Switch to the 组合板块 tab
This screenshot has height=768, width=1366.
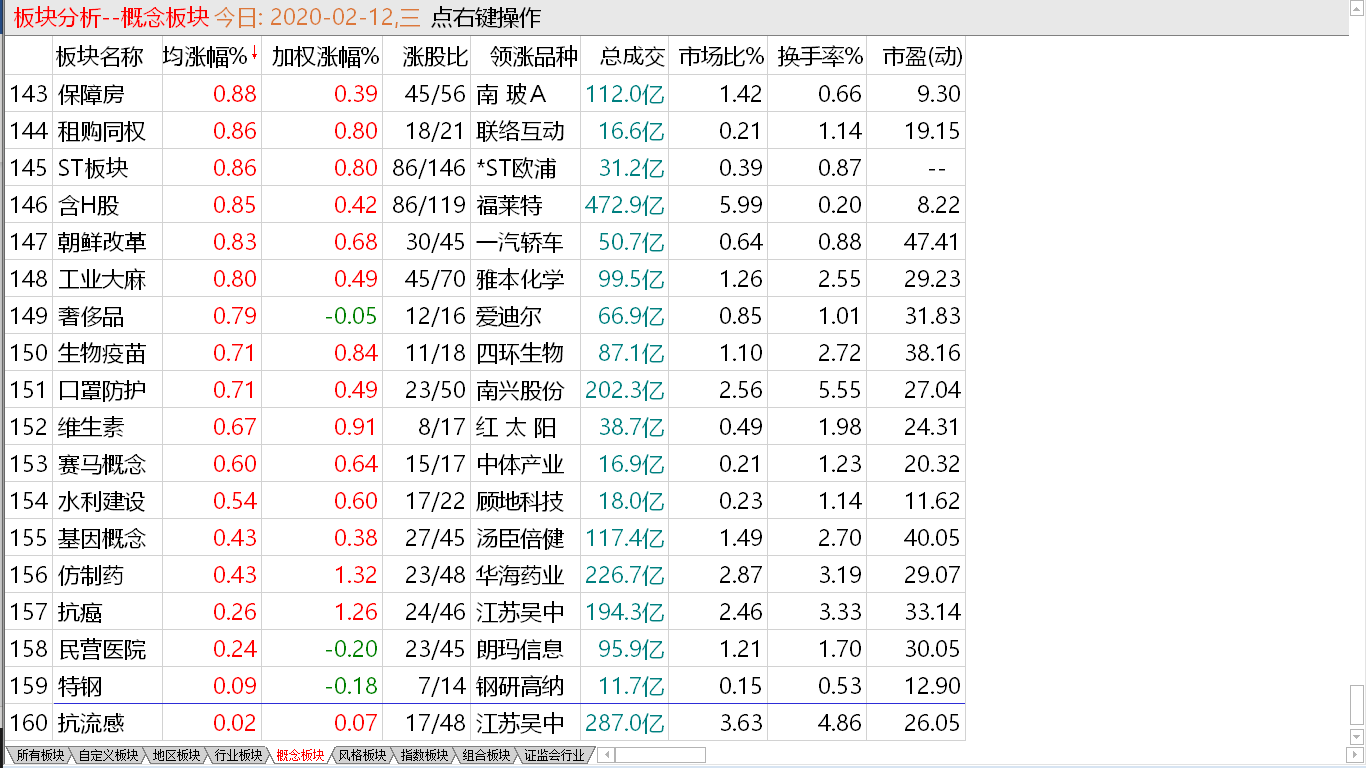pos(486,755)
